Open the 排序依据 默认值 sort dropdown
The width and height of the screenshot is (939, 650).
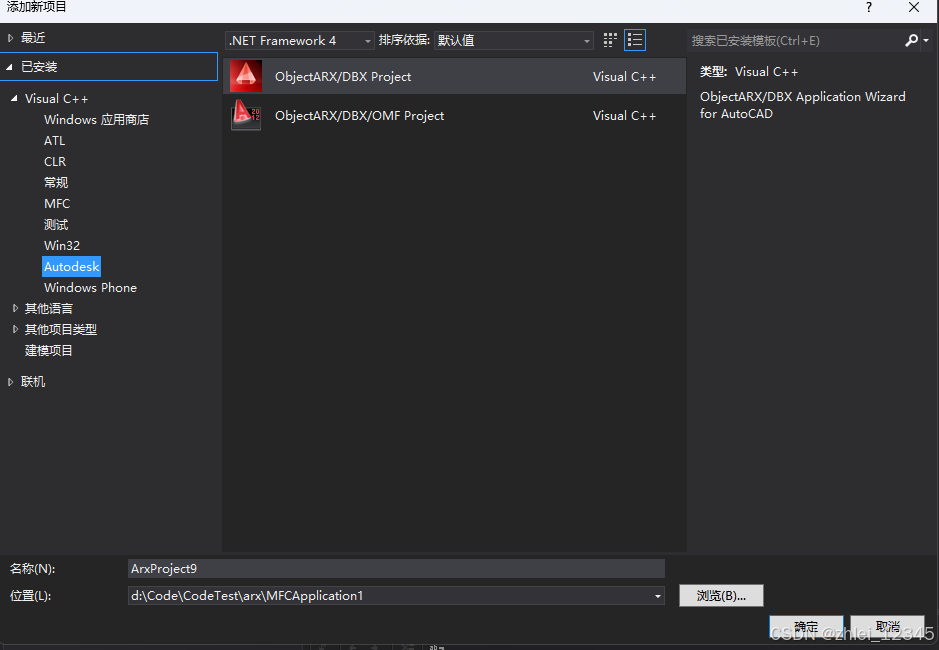[514, 40]
